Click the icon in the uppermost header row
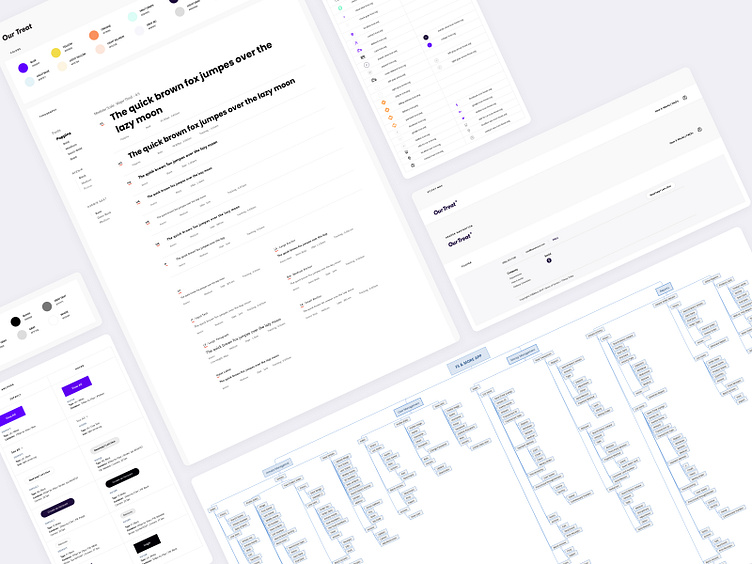Viewport: 752px width, 564px height. coord(685,98)
